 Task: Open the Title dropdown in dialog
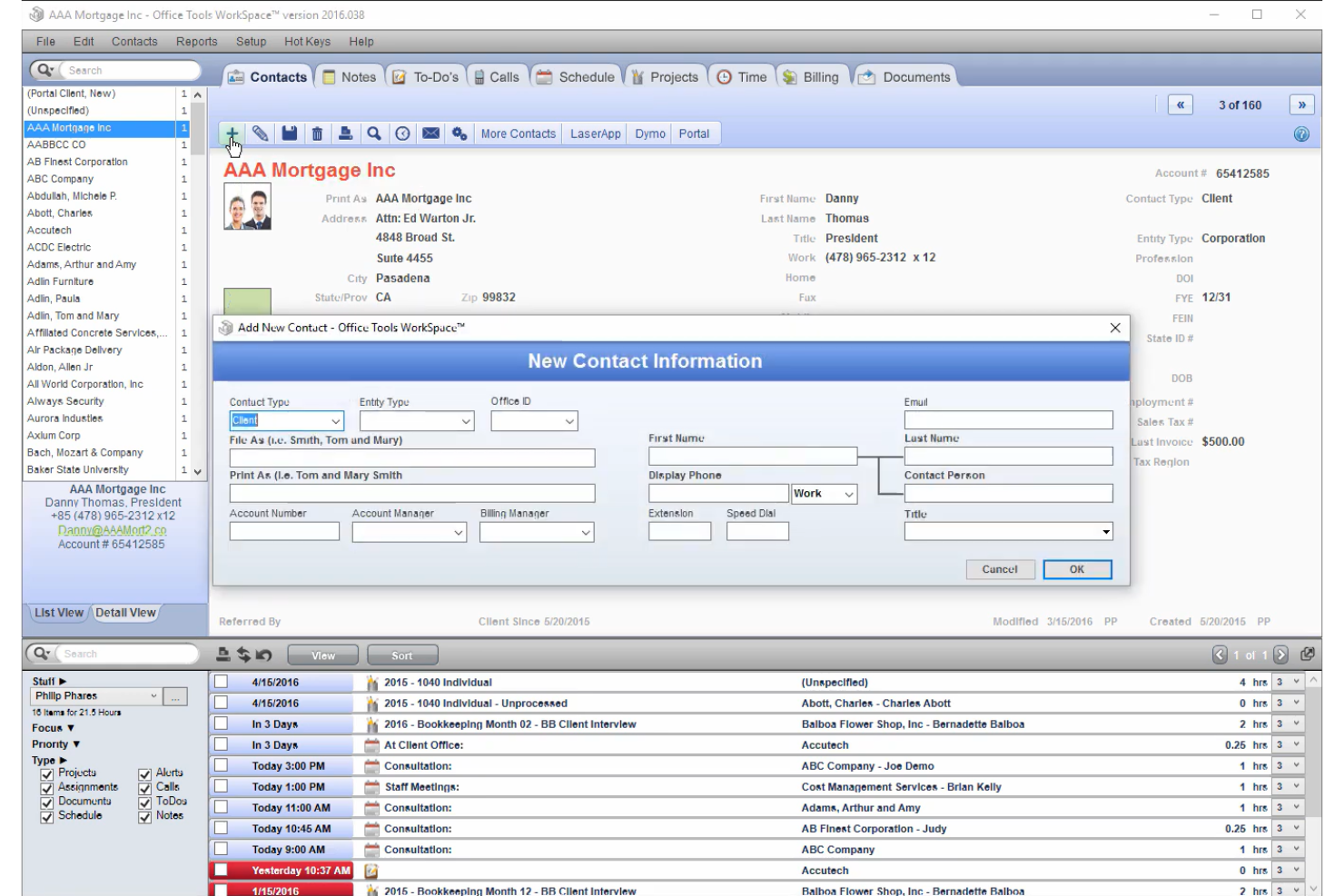[1106, 532]
